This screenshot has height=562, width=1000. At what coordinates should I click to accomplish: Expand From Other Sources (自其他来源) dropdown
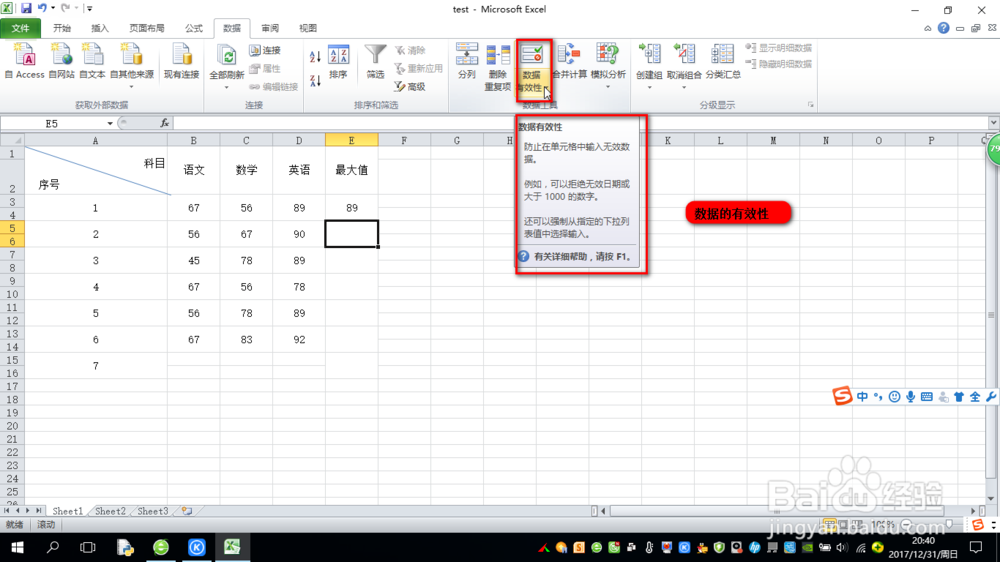[131, 87]
